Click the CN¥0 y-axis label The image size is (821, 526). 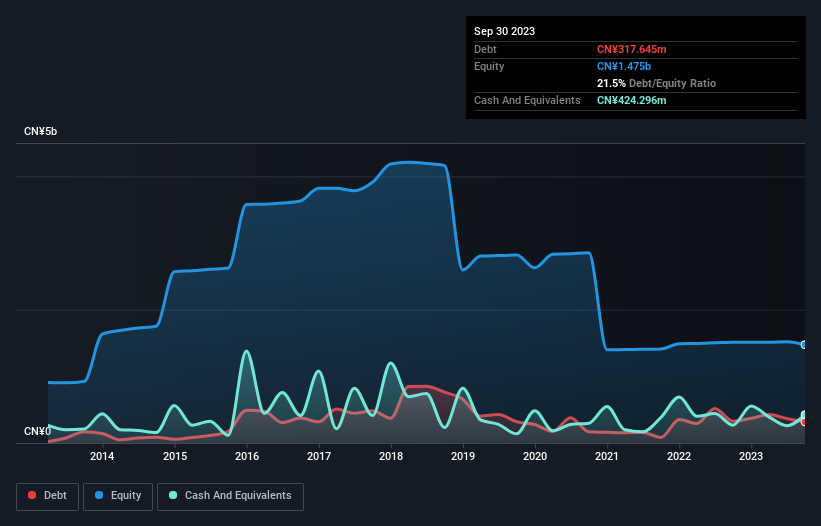pos(38,432)
